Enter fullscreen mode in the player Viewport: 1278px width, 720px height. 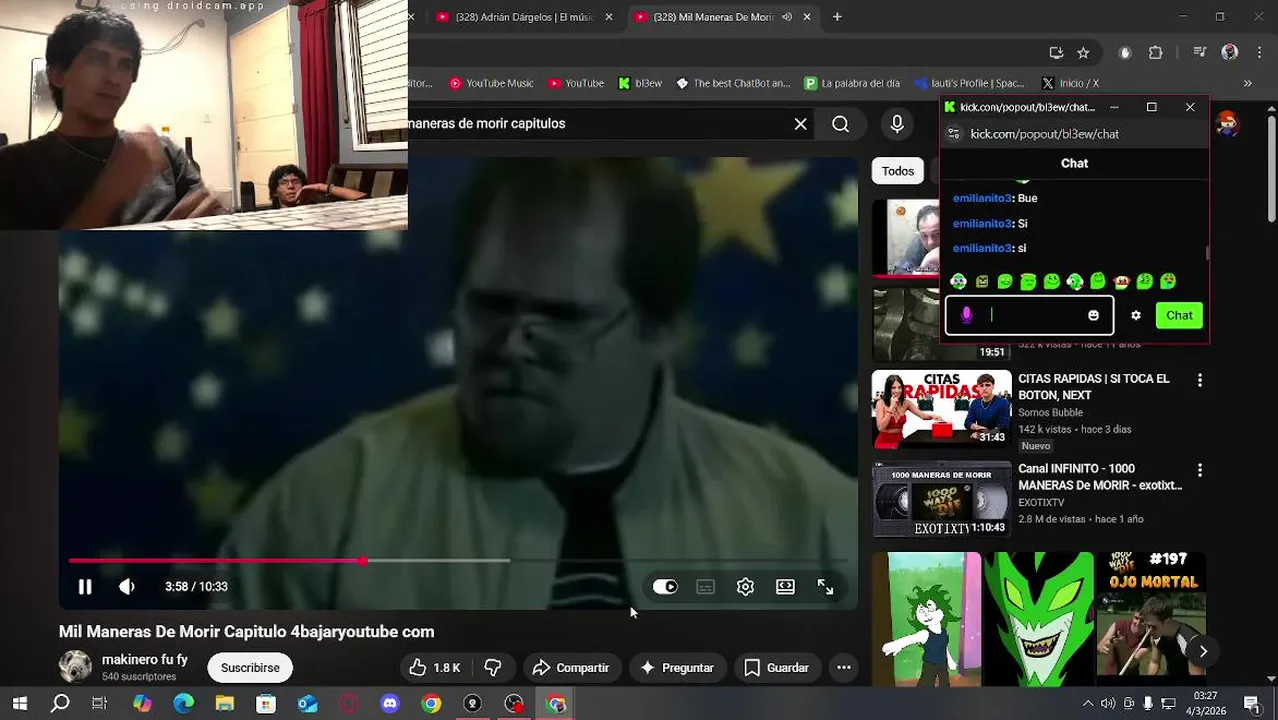(x=825, y=587)
